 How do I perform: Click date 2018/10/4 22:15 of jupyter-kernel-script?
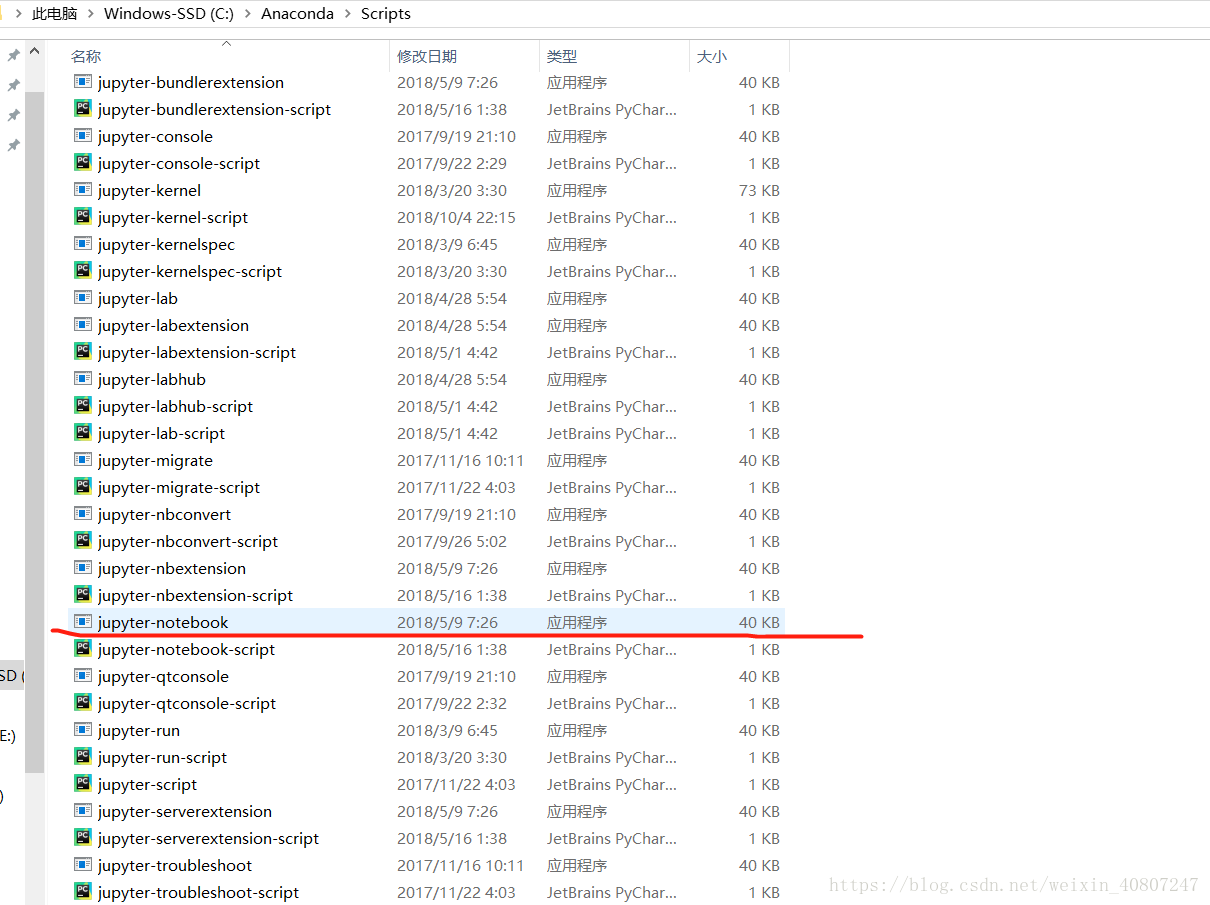pyautogui.click(x=457, y=217)
